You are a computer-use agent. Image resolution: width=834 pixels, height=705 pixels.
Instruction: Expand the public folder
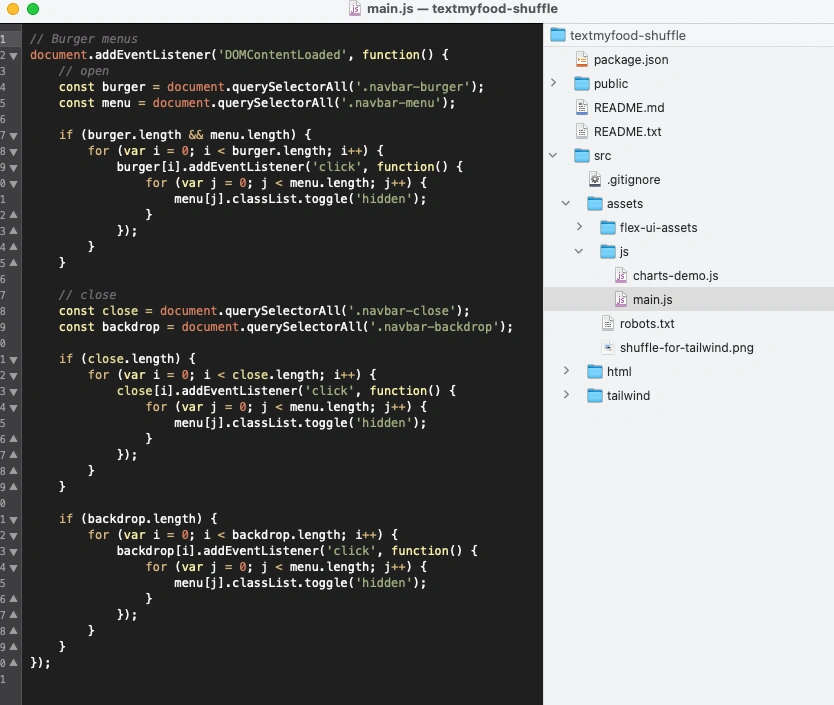tap(553, 84)
